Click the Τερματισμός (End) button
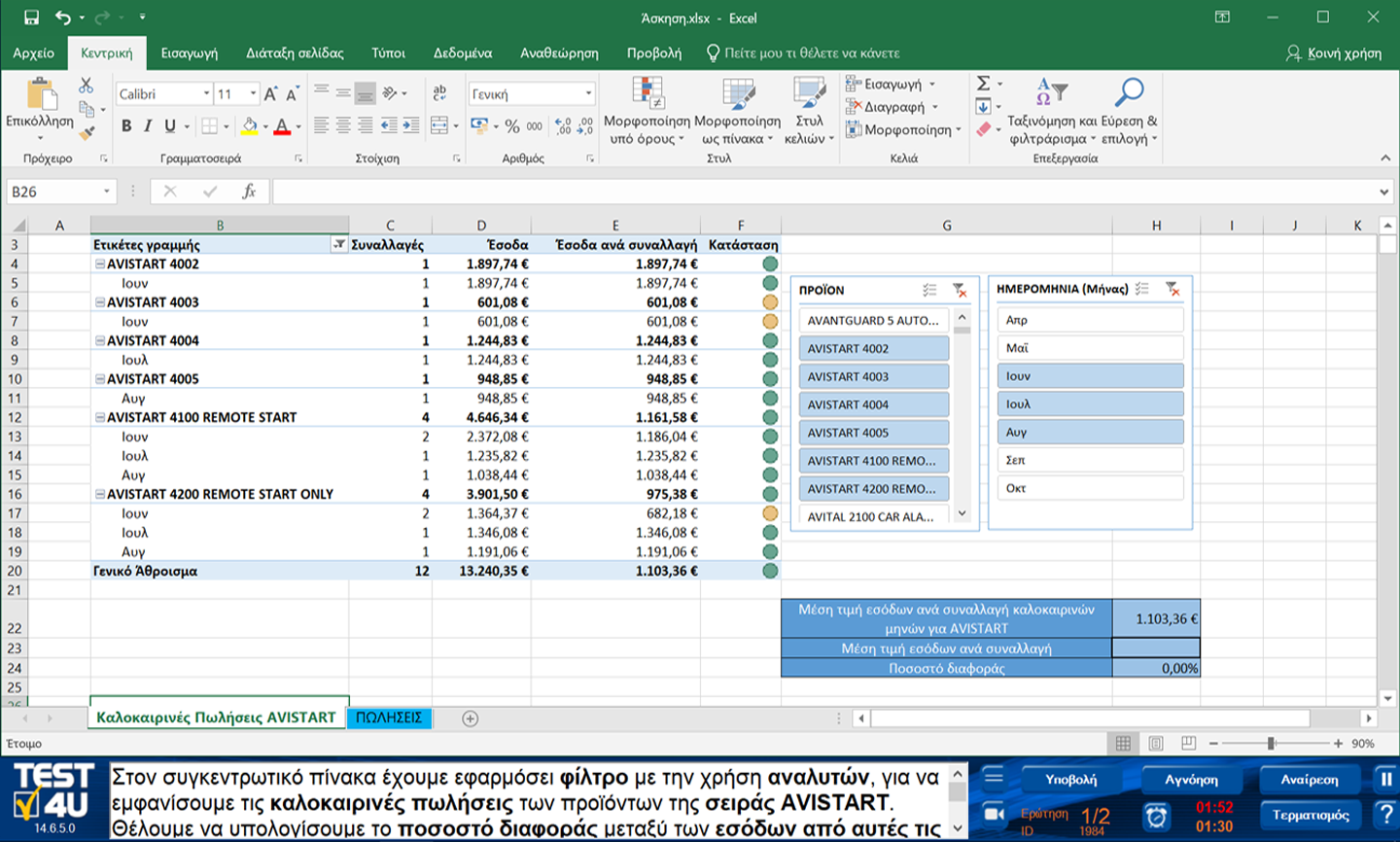Image resolution: width=1400 pixels, height=842 pixels. point(1310,815)
